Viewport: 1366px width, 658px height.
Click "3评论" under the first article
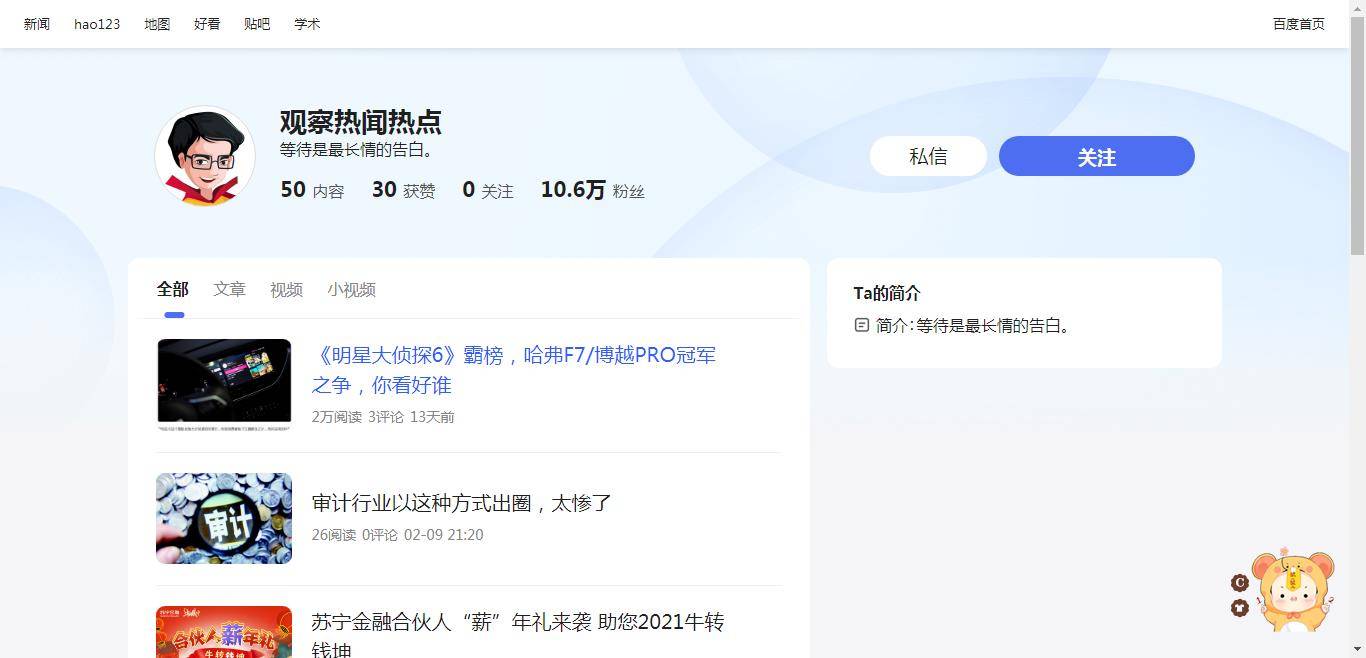(x=386, y=417)
